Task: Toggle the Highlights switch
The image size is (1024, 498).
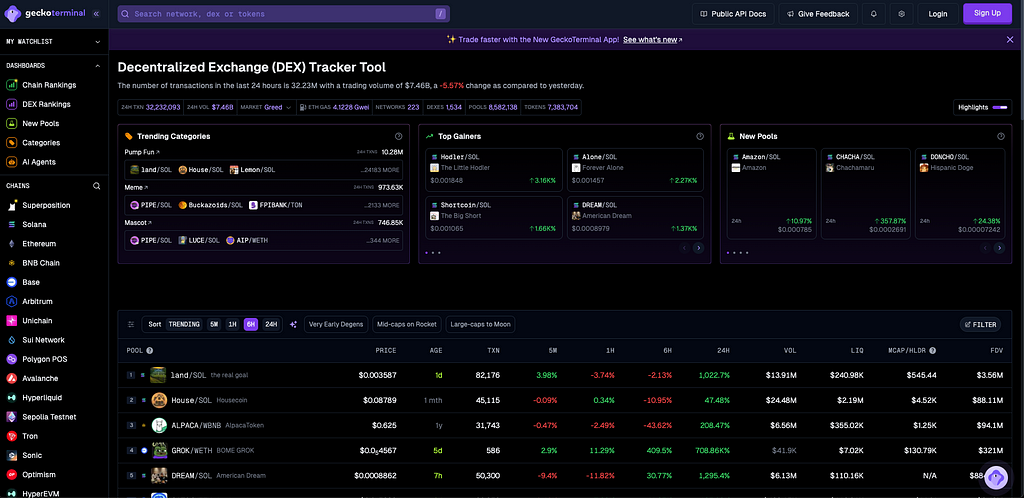Action: click(x=1000, y=107)
